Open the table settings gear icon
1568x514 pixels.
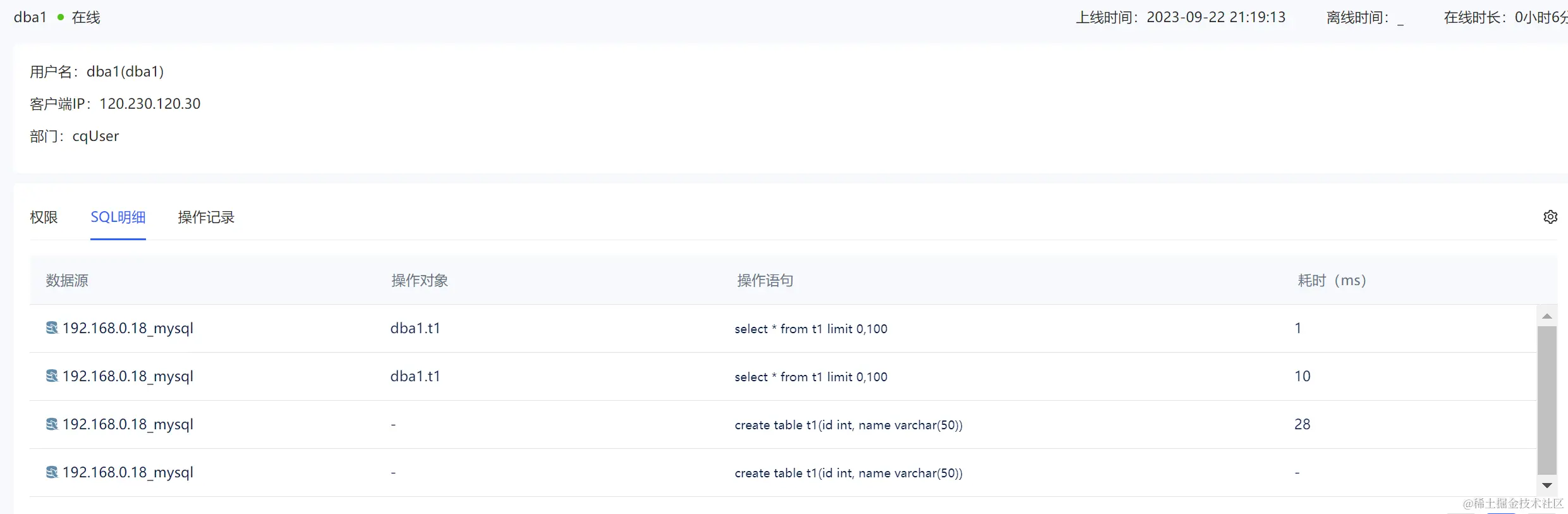pyautogui.click(x=1550, y=217)
